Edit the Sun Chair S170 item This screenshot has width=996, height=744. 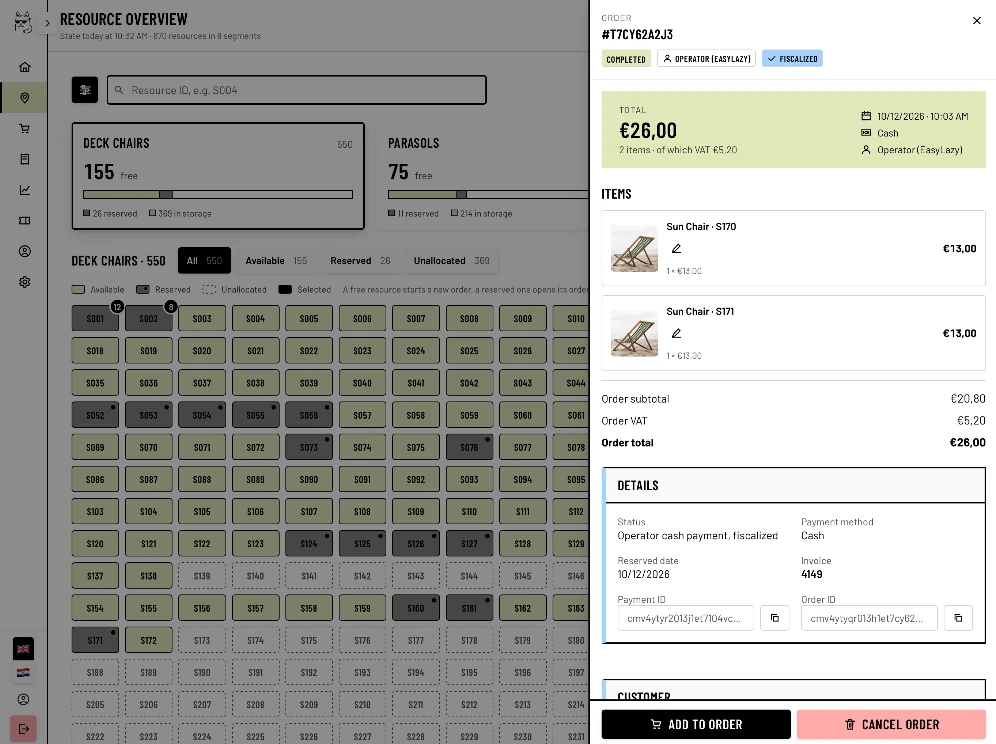pos(676,248)
